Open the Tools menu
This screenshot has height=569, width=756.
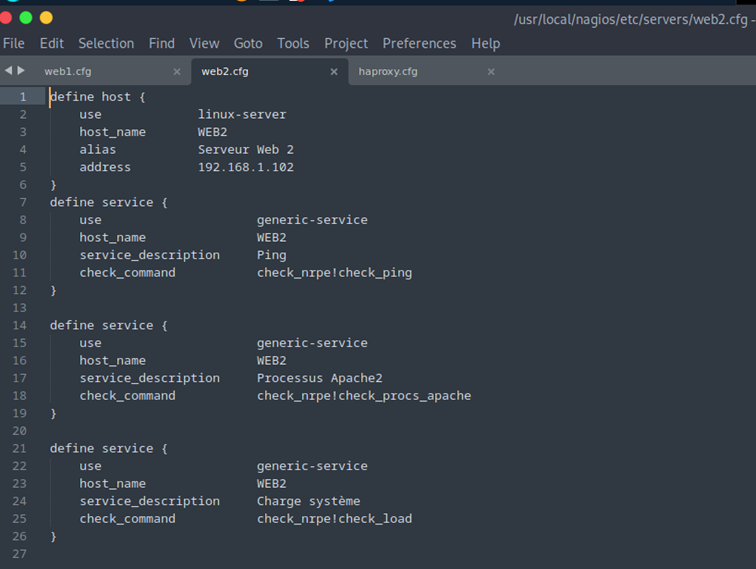293,43
